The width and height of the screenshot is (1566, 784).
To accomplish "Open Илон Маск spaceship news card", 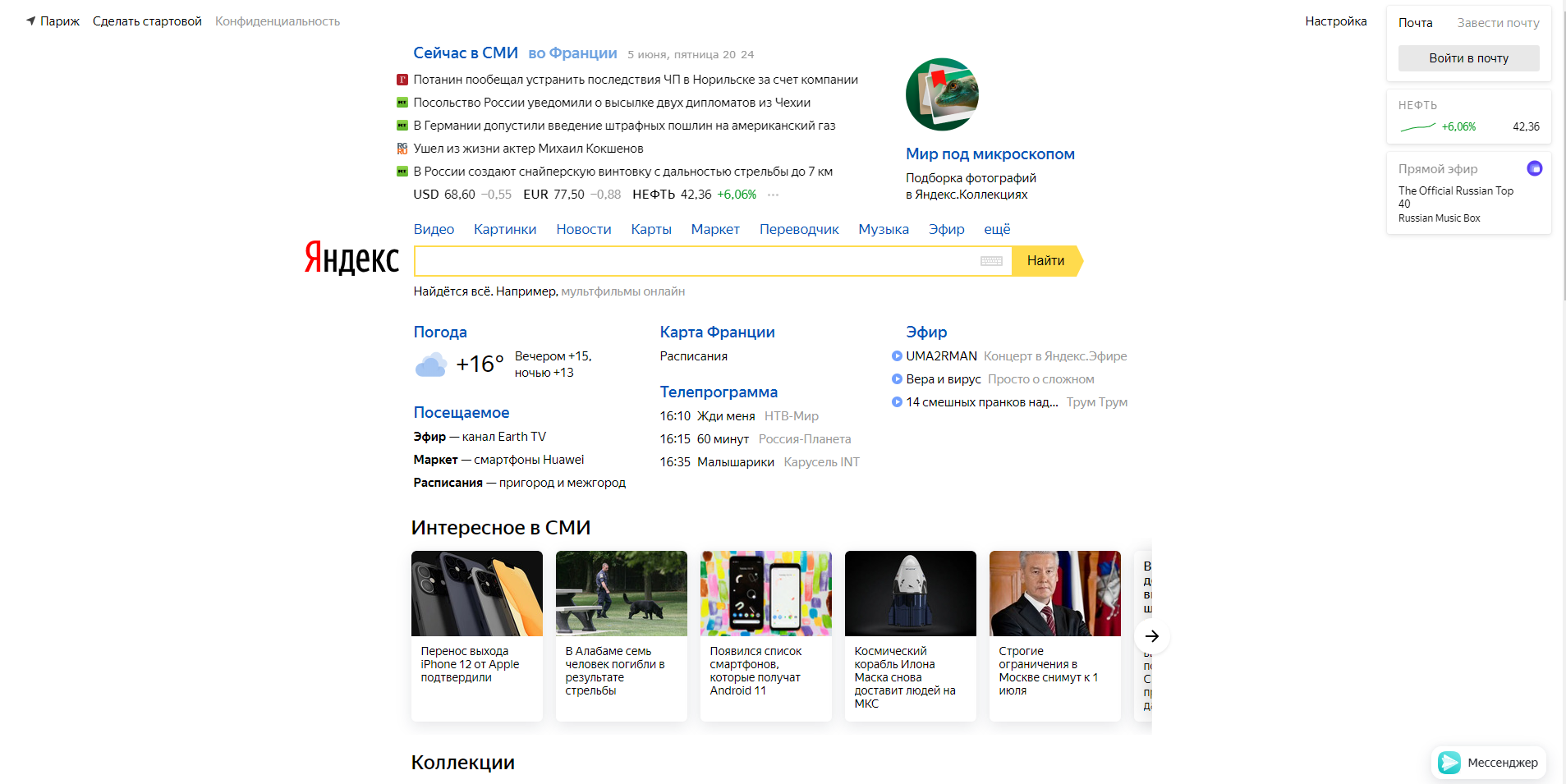I will [911, 636].
